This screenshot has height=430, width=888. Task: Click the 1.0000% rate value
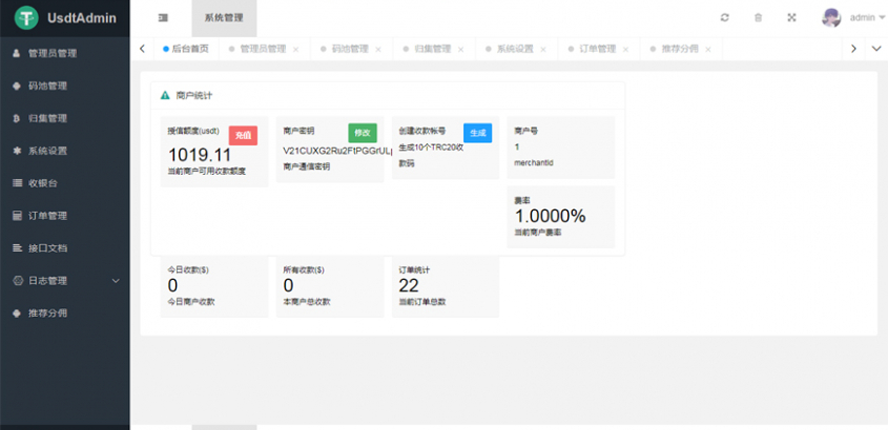point(550,216)
